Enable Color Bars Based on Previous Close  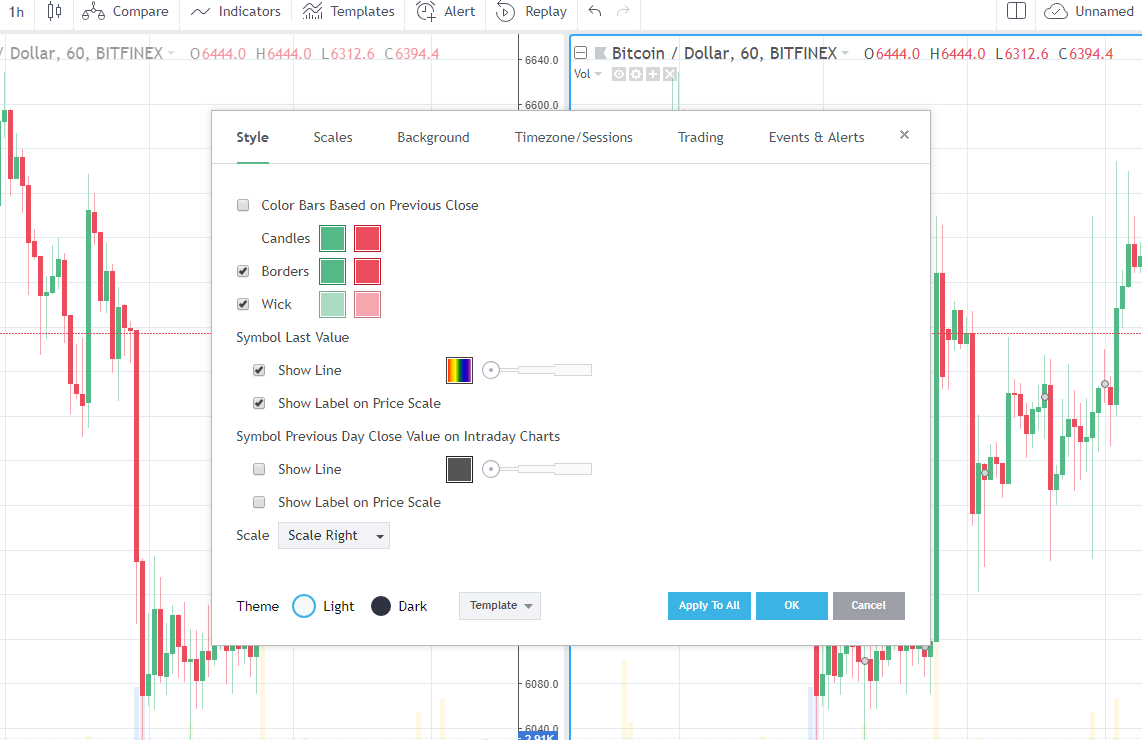243,205
